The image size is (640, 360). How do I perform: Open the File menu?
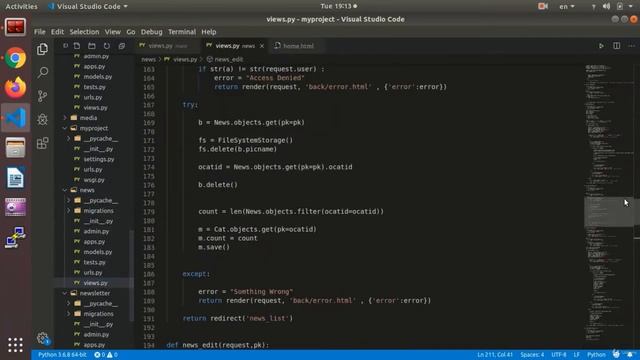pos(40,32)
